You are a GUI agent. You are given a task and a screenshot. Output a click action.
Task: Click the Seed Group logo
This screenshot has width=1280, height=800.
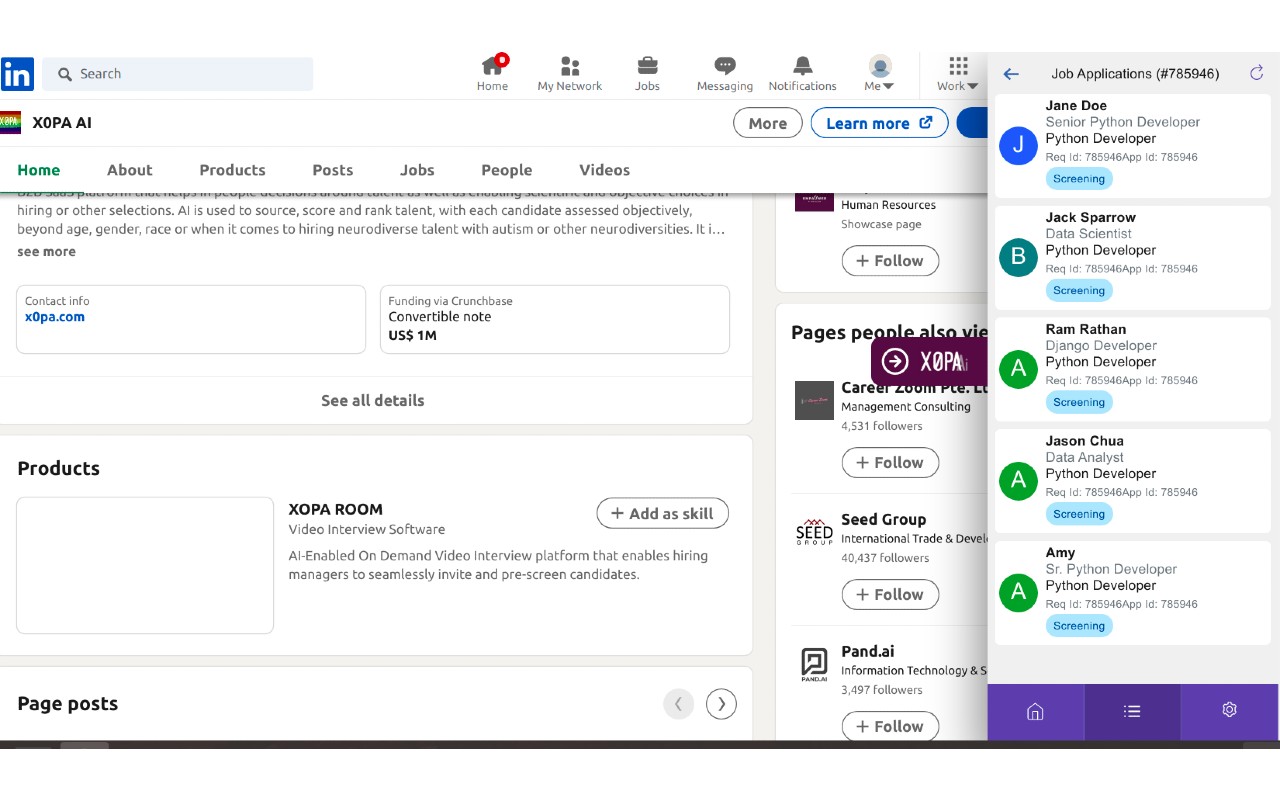(x=814, y=532)
